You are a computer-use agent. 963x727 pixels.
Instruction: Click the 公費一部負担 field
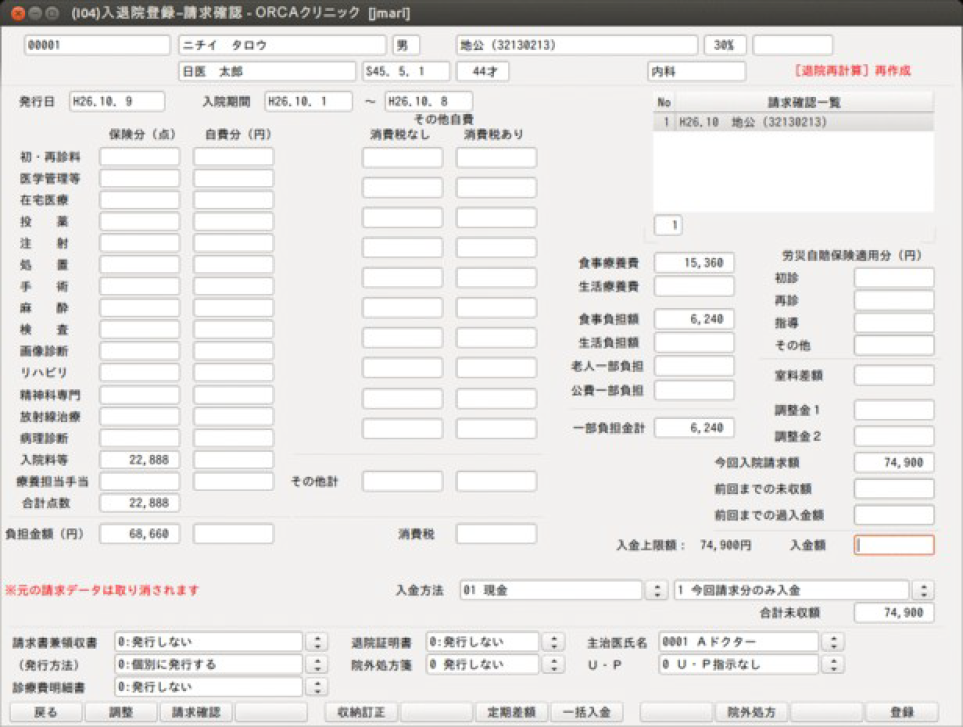pos(694,390)
